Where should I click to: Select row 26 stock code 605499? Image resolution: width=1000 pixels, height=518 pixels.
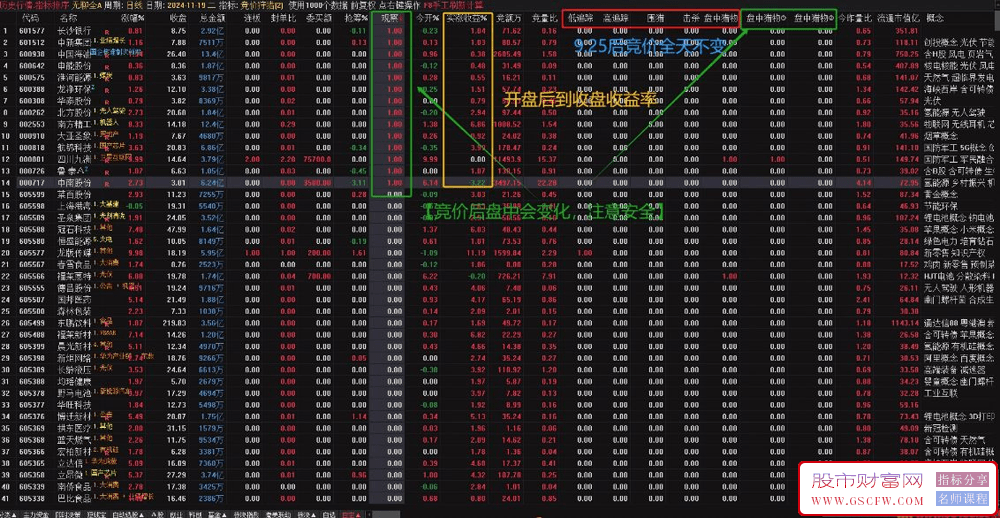coord(33,323)
